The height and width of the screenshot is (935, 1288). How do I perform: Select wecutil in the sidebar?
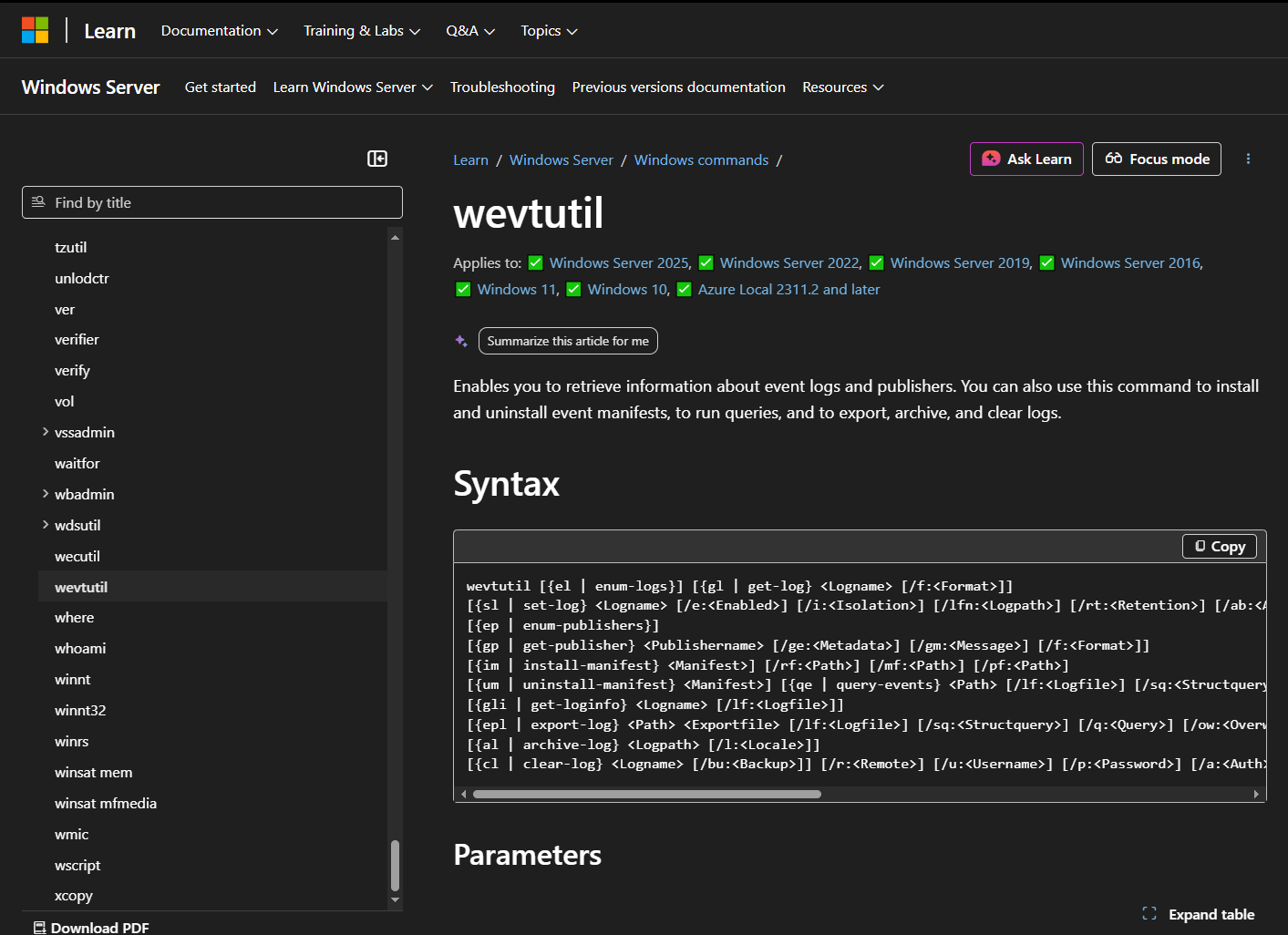[77, 556]
